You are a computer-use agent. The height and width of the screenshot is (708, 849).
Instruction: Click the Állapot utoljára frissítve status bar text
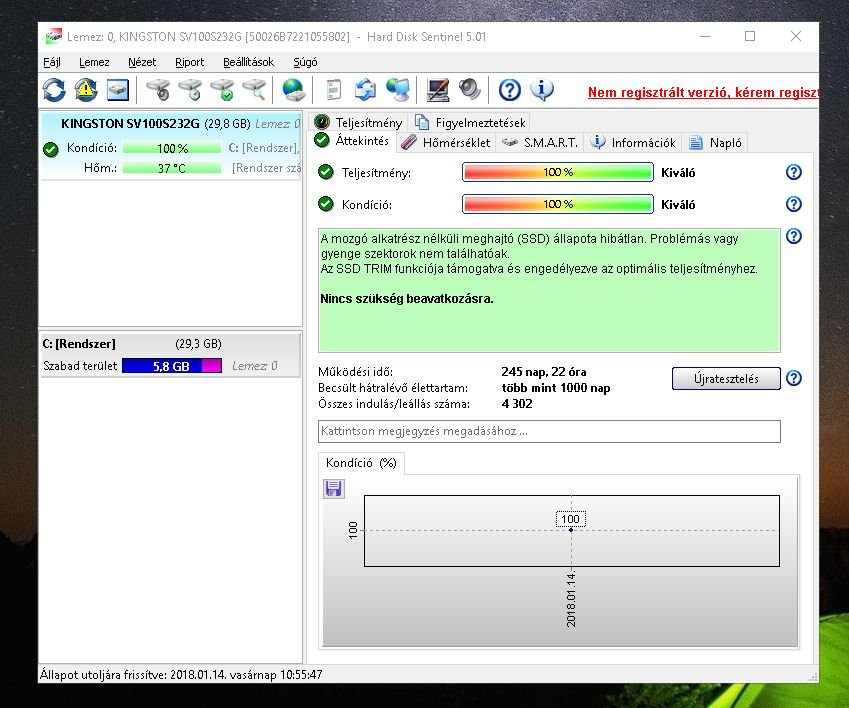point(181,674)
